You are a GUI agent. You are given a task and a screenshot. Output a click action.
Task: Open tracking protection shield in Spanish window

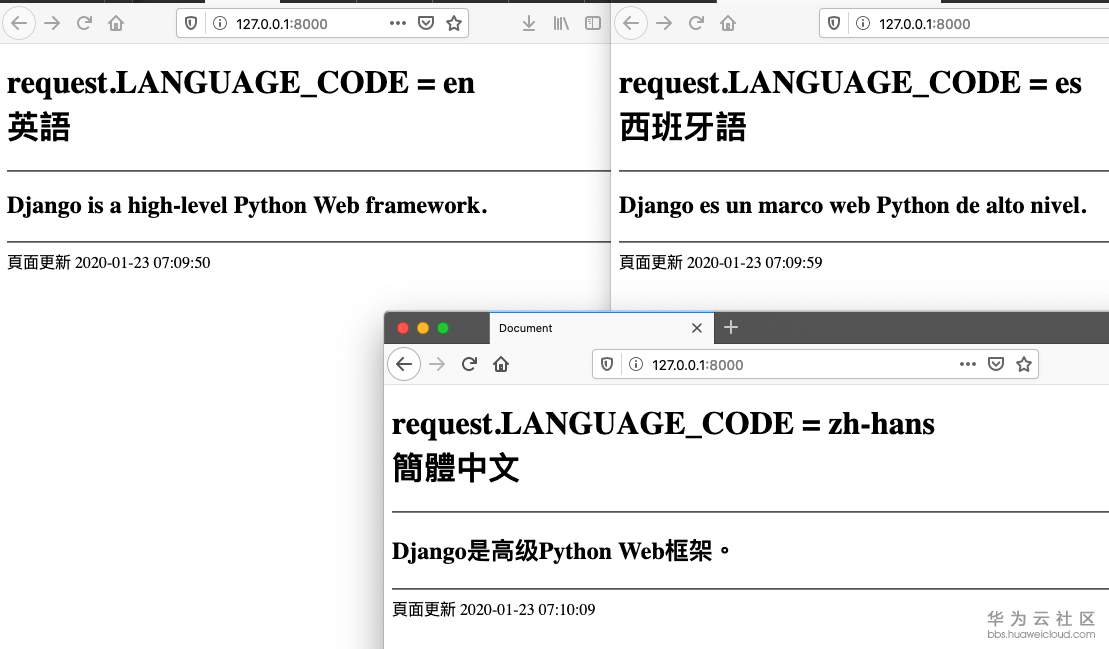tap(834, 23)
